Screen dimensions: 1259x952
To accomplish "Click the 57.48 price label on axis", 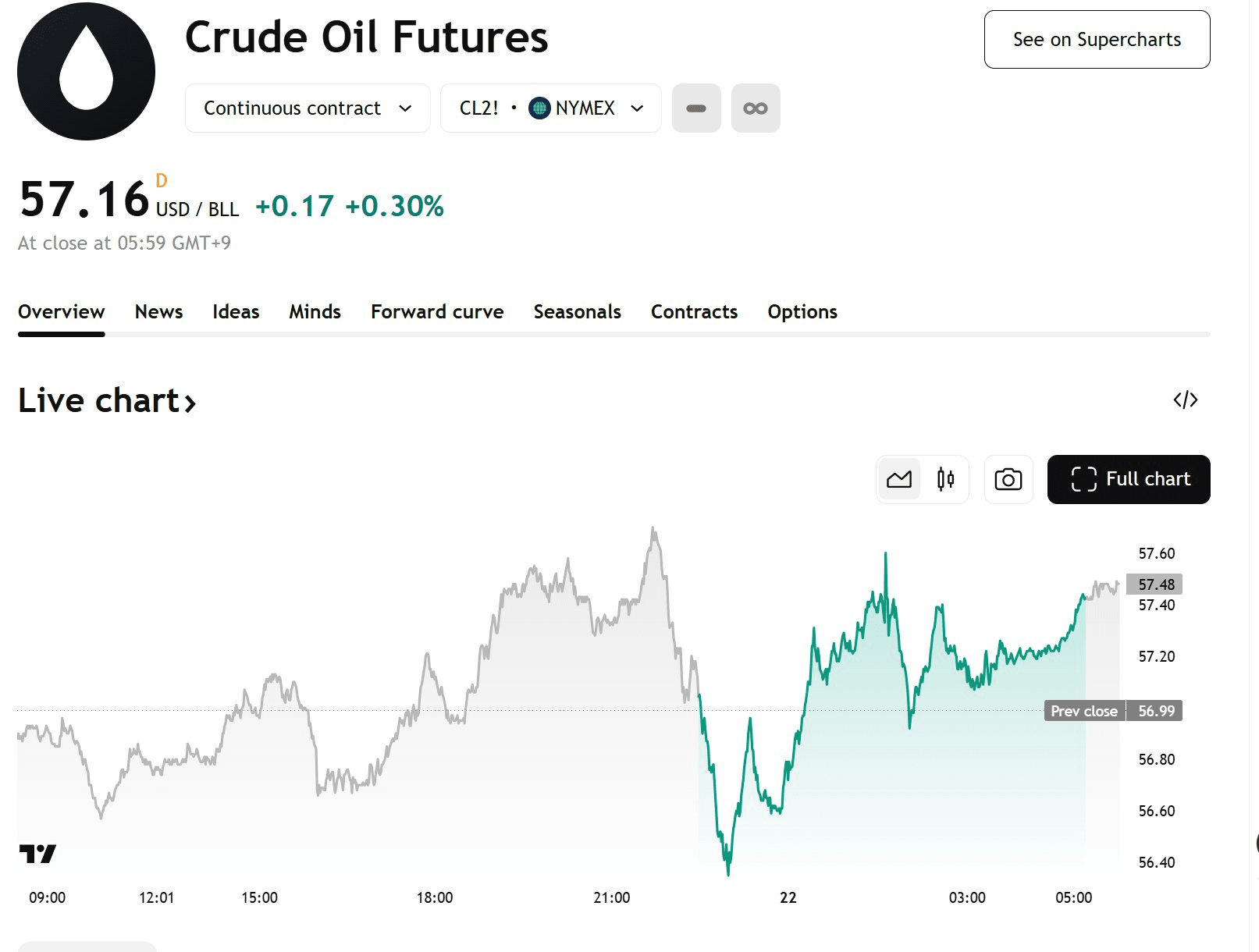I will pyautogui.click(x=1155, y=584).
